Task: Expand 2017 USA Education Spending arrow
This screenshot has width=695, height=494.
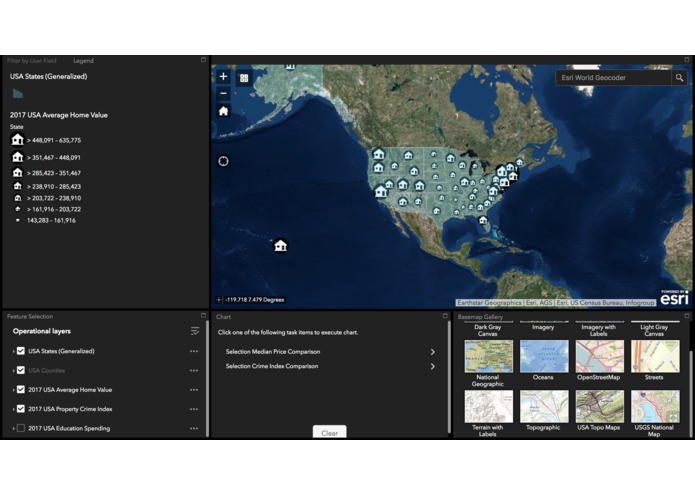Action: click(13, 429)
